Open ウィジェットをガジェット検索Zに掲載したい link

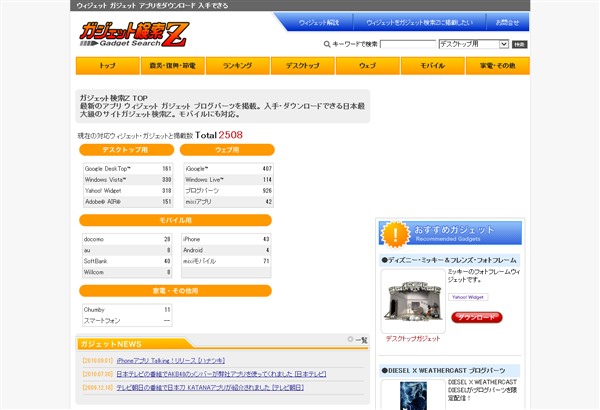pyautogui.click(x=419, y=23)
